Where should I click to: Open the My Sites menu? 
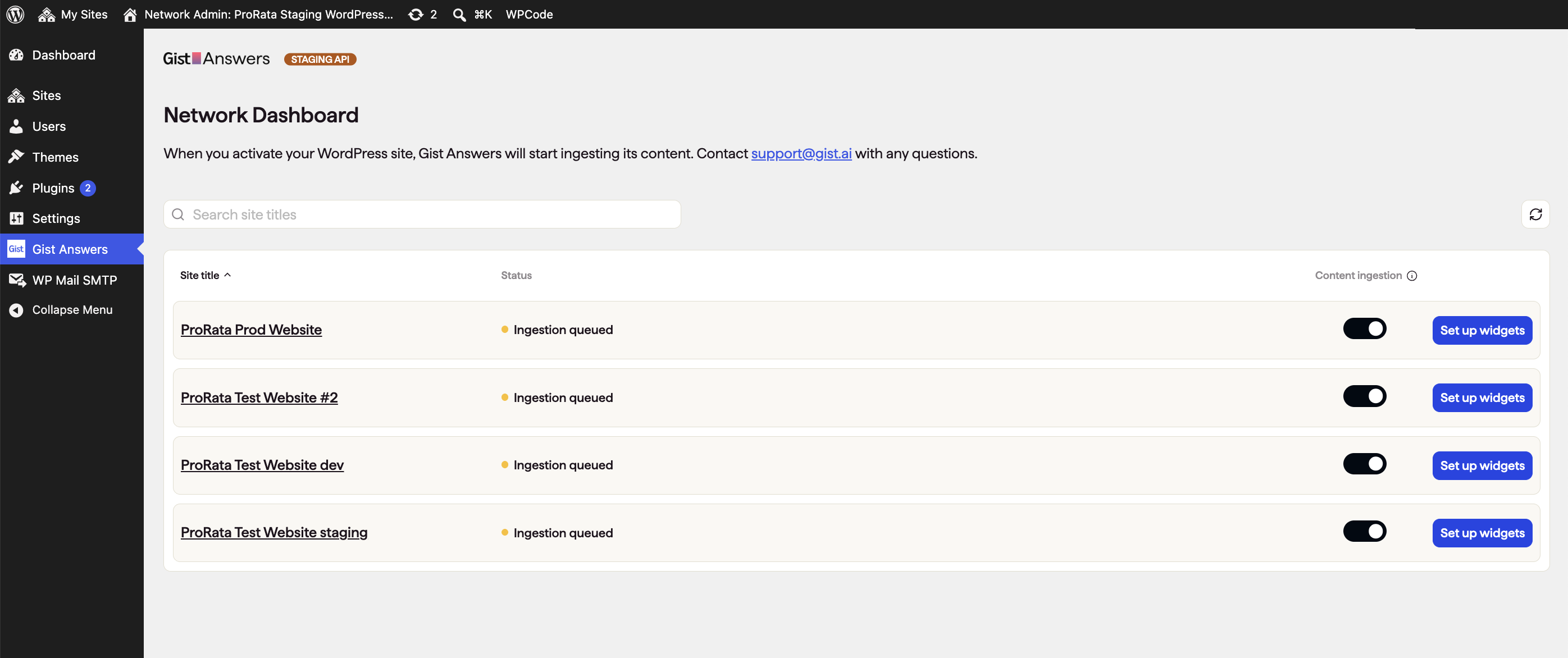pos(72,14)
